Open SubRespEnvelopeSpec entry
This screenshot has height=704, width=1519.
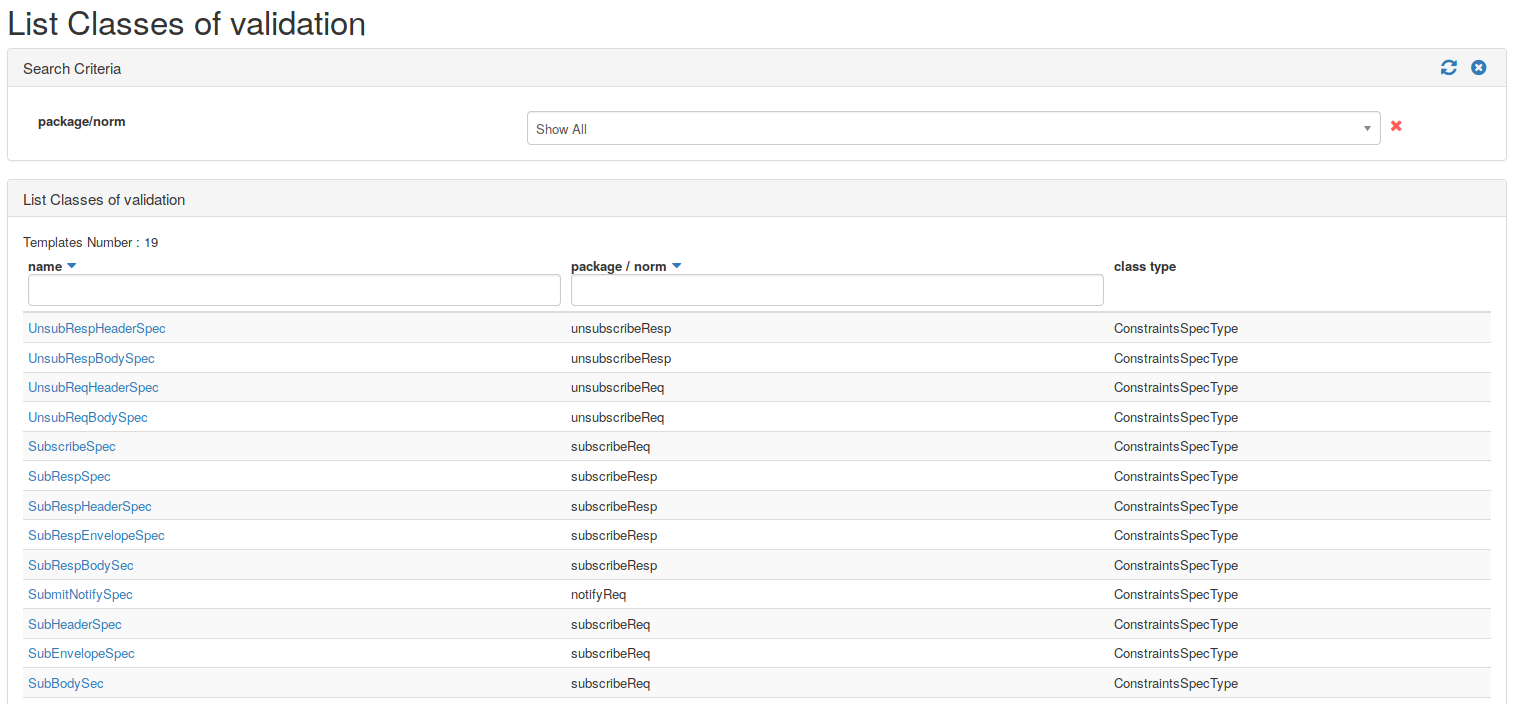pyautogui.click(x=96, y=535)
